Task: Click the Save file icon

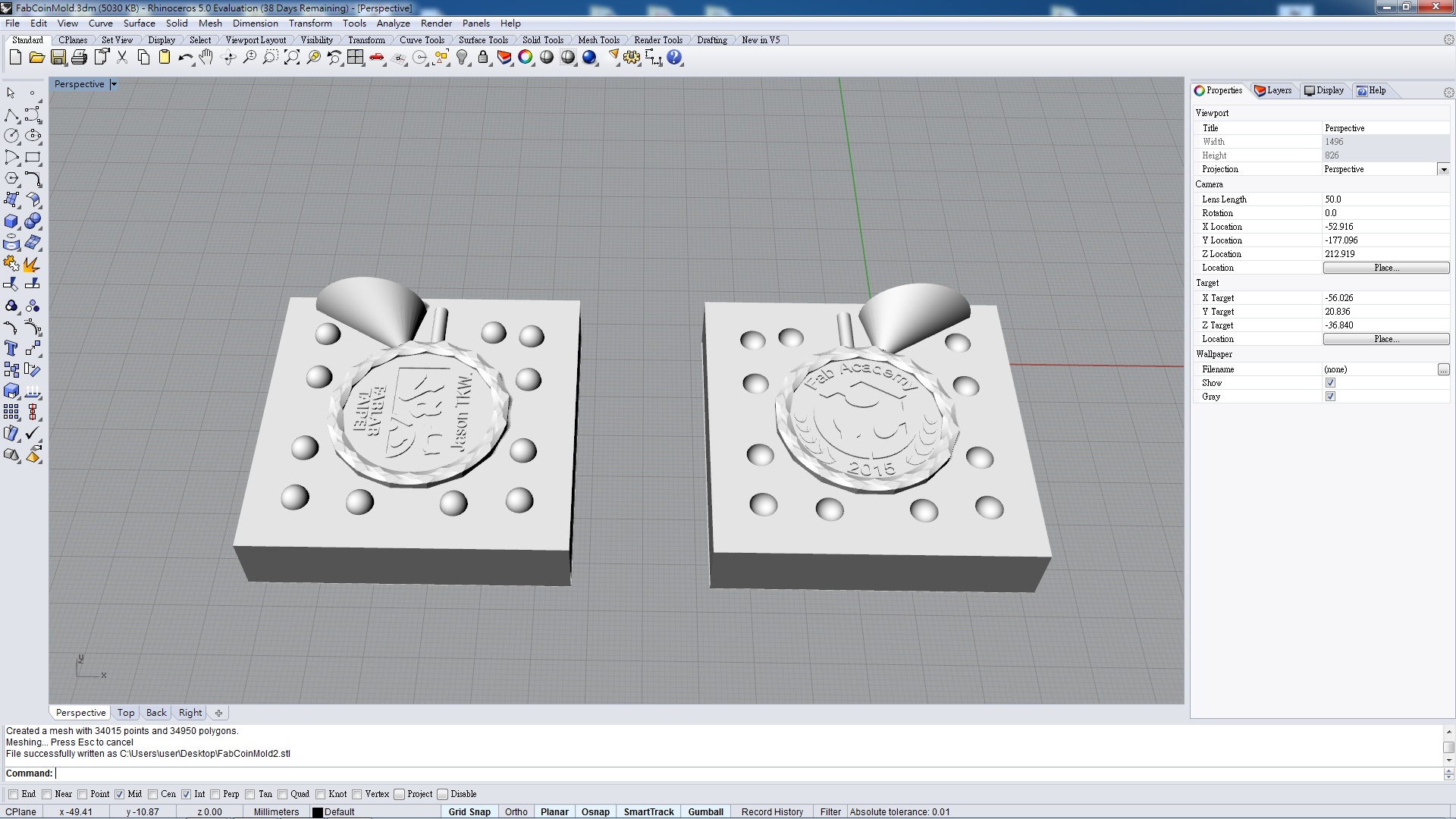Action: click(58, 58)
